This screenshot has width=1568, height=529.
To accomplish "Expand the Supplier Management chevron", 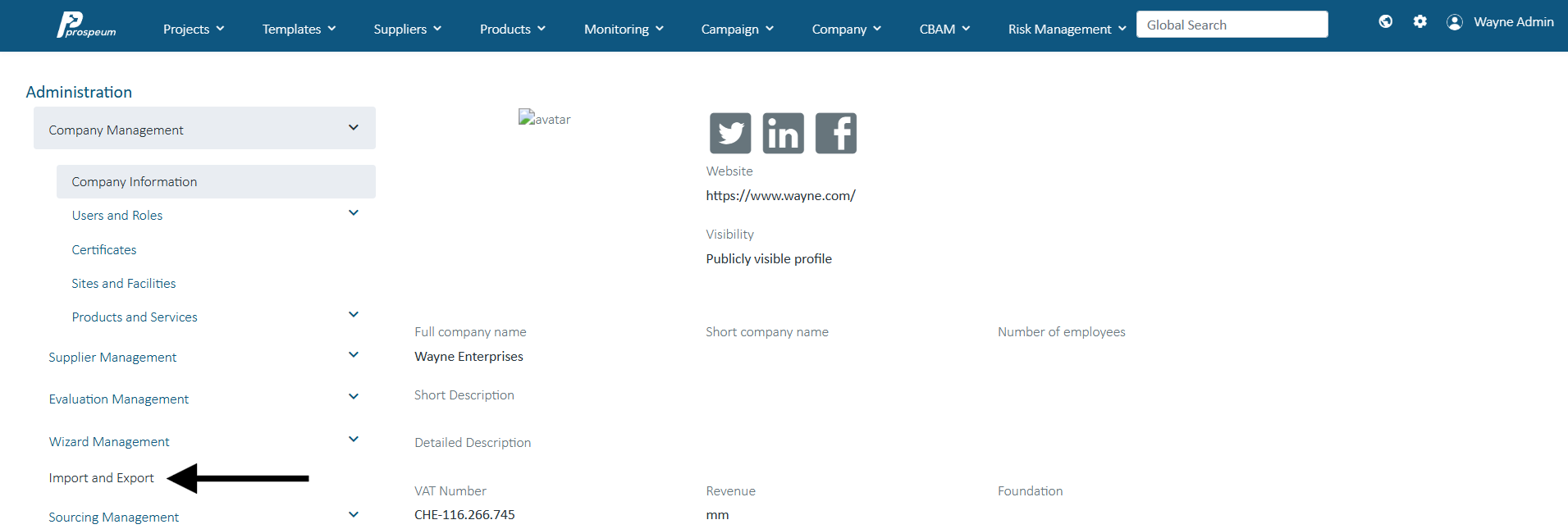I will pyautogui.click(x=354, y=355).
